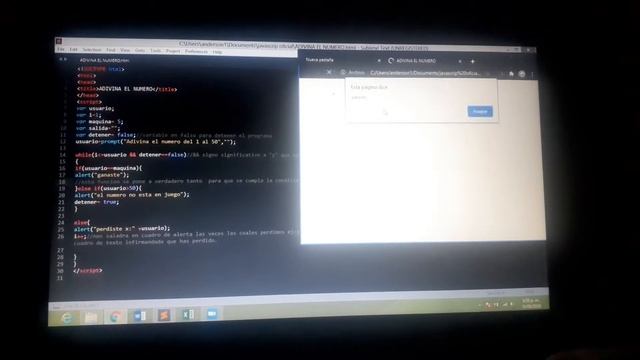
Task: Close the ADIVINA EL NUMERO Chrome tab
Action: (x=460, y=61)
